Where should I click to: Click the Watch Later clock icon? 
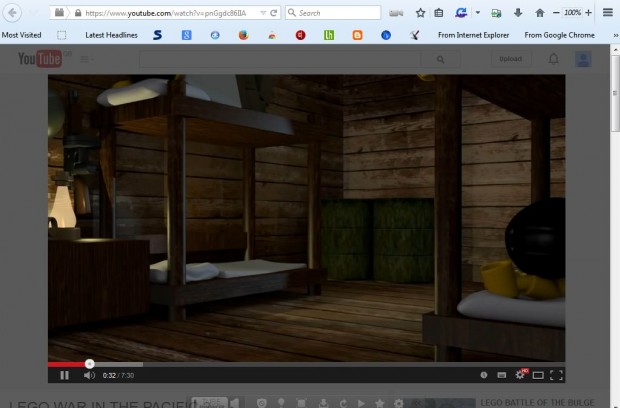(483, 375)
